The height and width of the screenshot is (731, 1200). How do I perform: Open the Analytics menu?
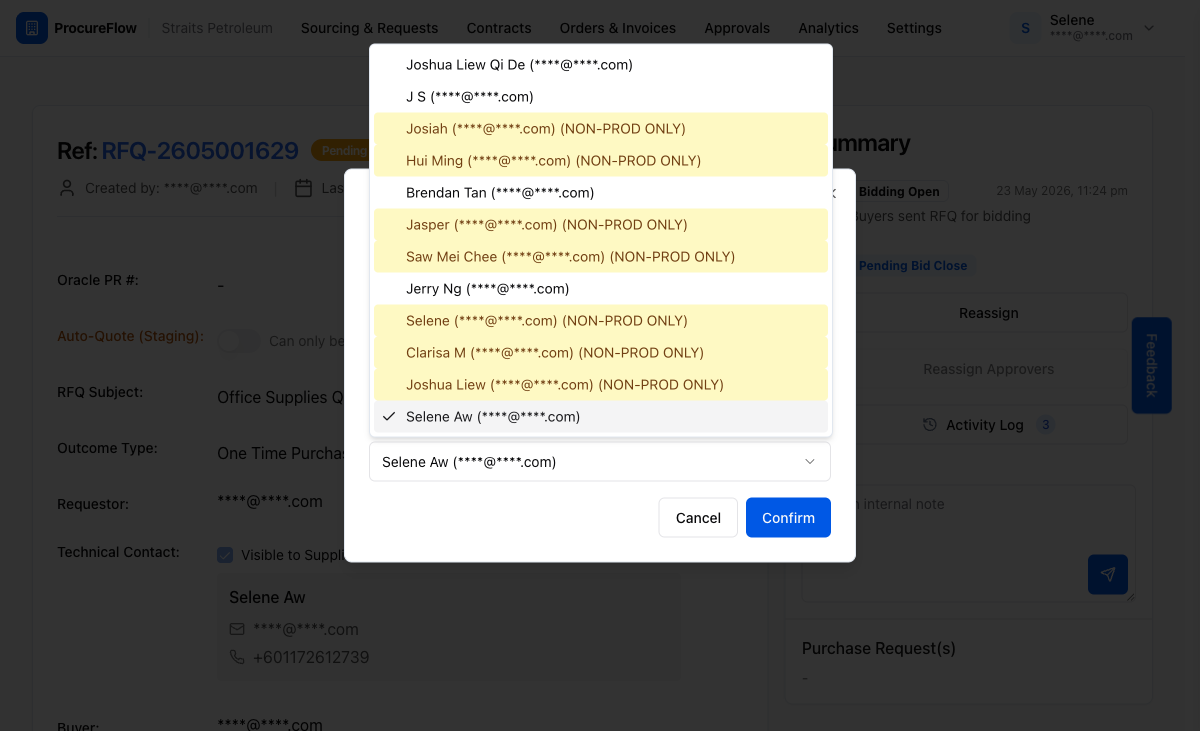click(x=828, y=28)
